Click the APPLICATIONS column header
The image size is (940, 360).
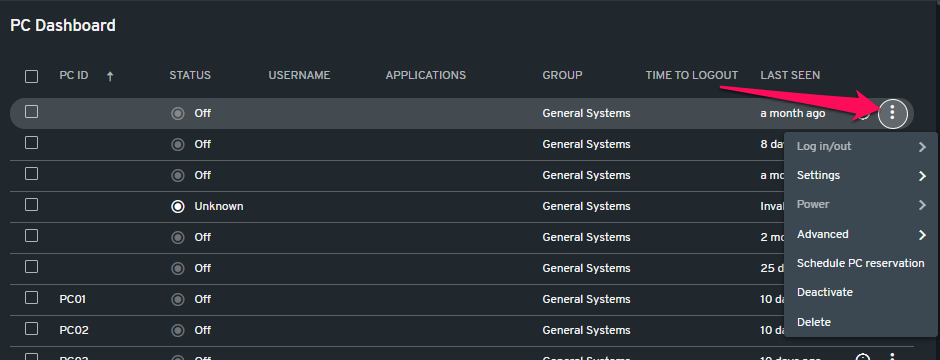426,75
